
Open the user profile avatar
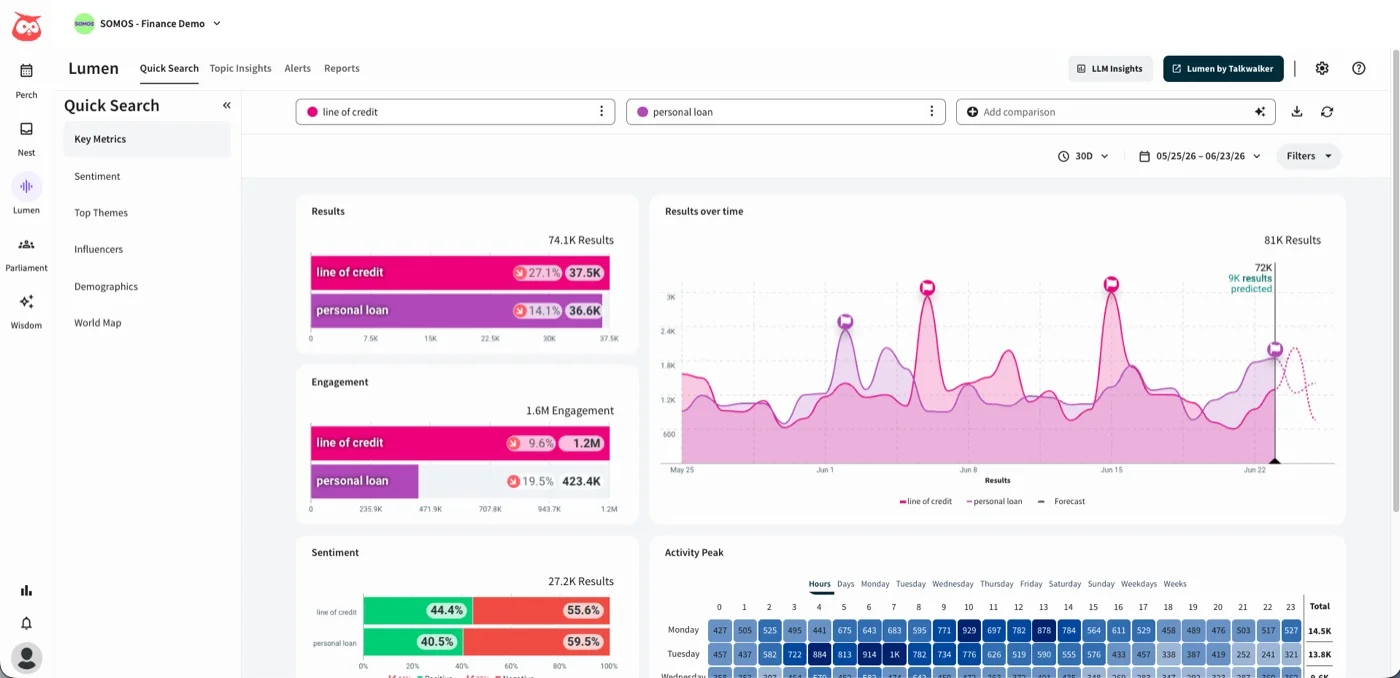click(26, 657)
